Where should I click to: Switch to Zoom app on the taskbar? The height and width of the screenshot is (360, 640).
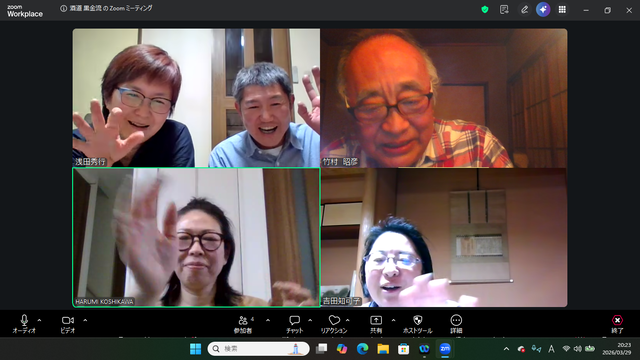click(445, 349)
